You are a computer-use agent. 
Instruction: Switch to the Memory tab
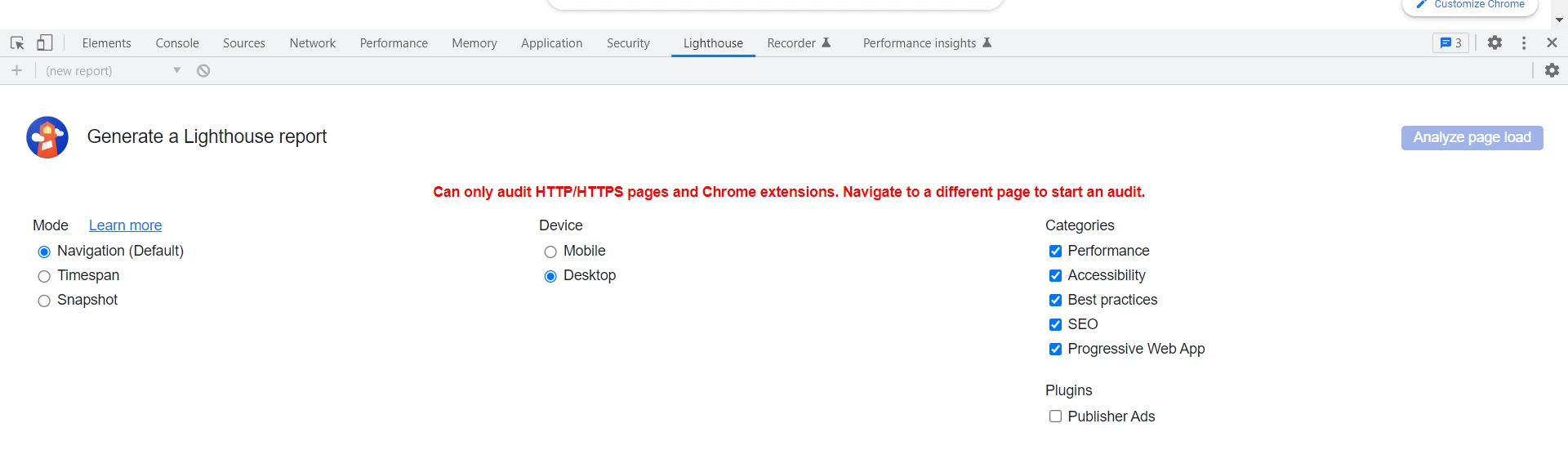pos(474,43)
